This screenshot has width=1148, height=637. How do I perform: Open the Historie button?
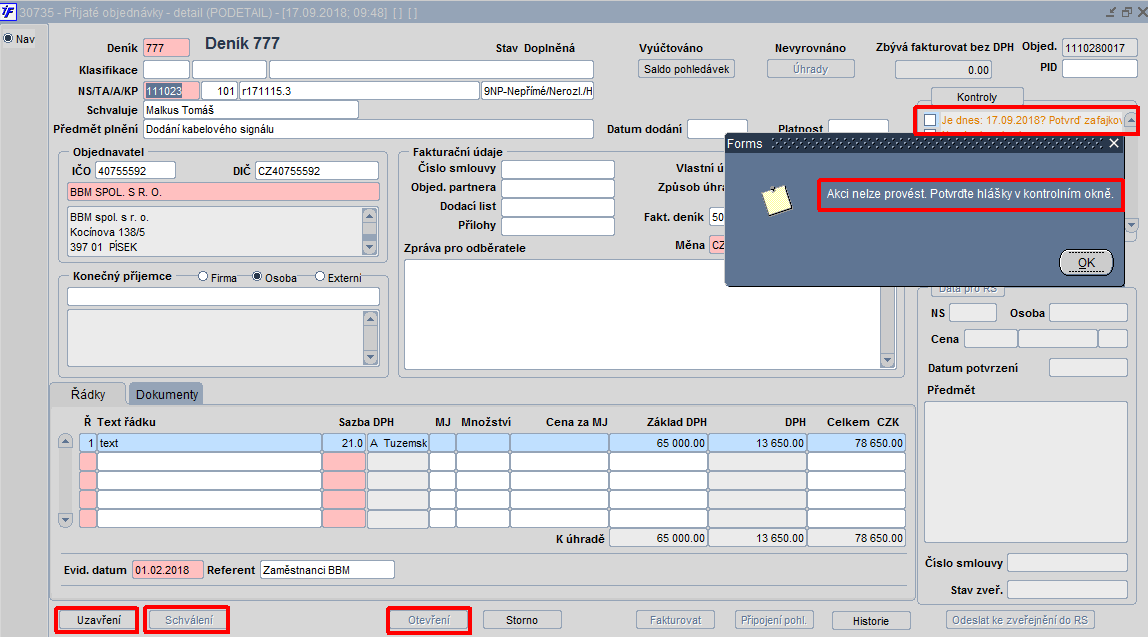pos(871,621)
